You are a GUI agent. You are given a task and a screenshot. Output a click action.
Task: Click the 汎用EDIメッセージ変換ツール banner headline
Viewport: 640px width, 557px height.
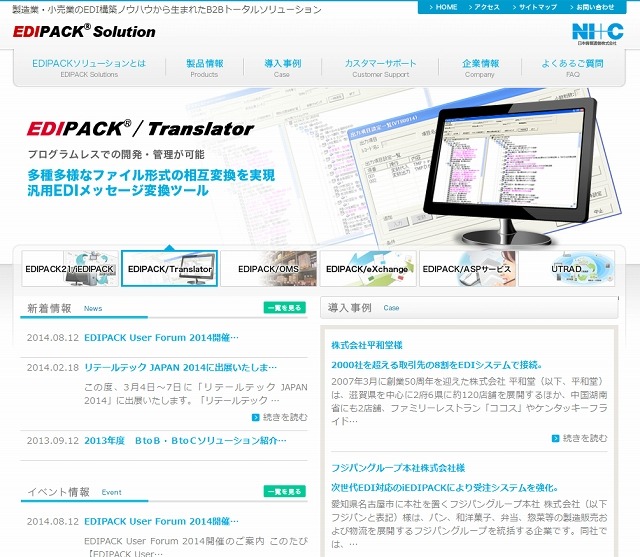click(118, 191)
